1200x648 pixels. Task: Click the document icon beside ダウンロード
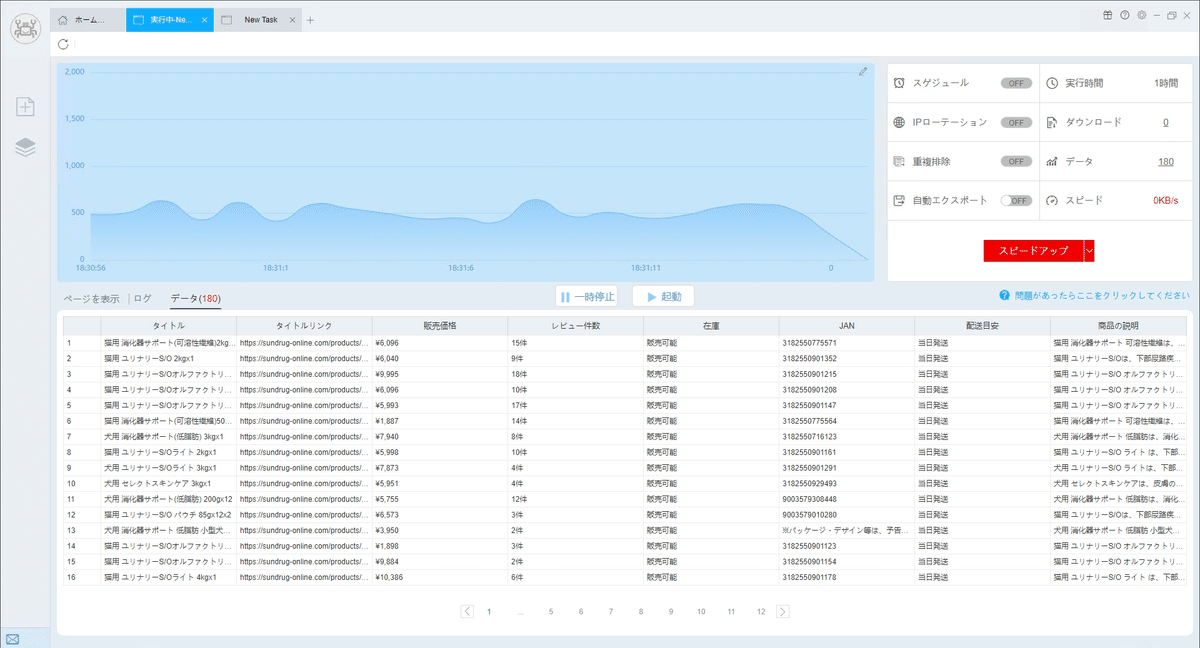coord(1052,122)
